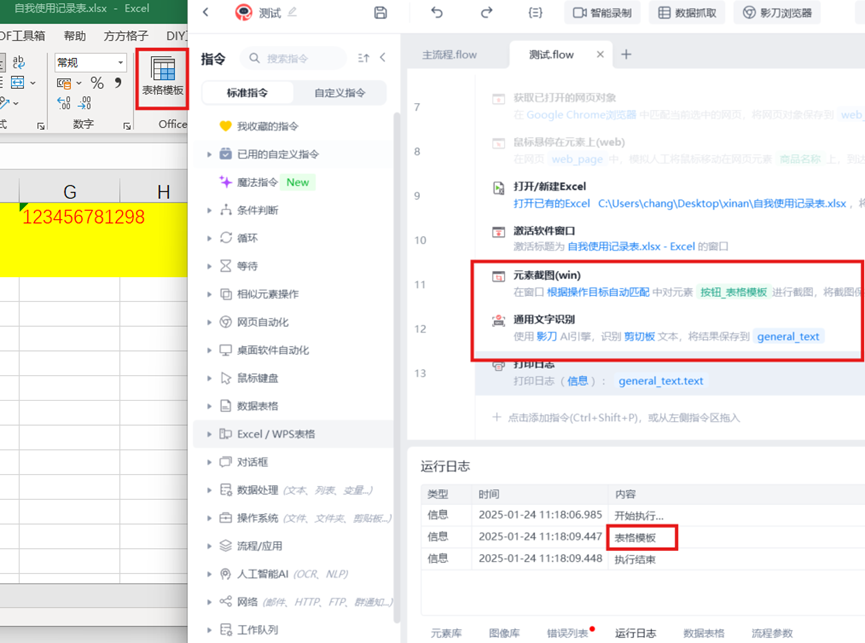Image resolution: width=865 pixels, height=643 pixels.
Task: Select the 通用文字识别 step
Action: (x=670, y=328)
